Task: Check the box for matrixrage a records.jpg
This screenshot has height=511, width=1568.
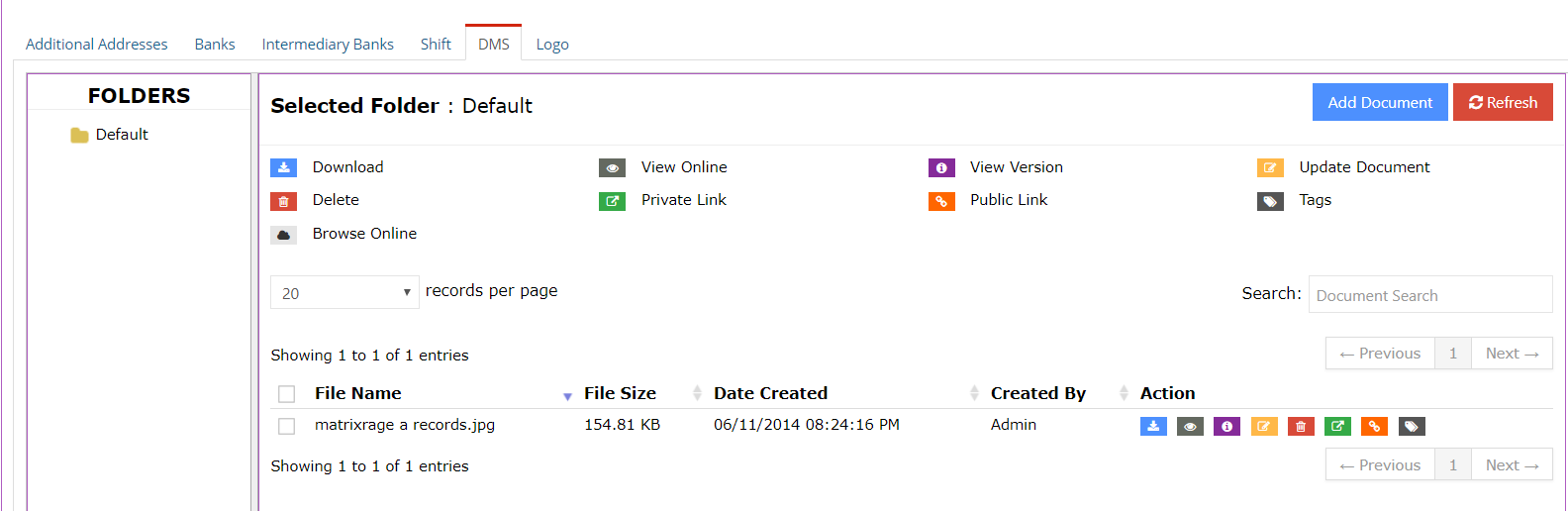Action: pos(287,426)
